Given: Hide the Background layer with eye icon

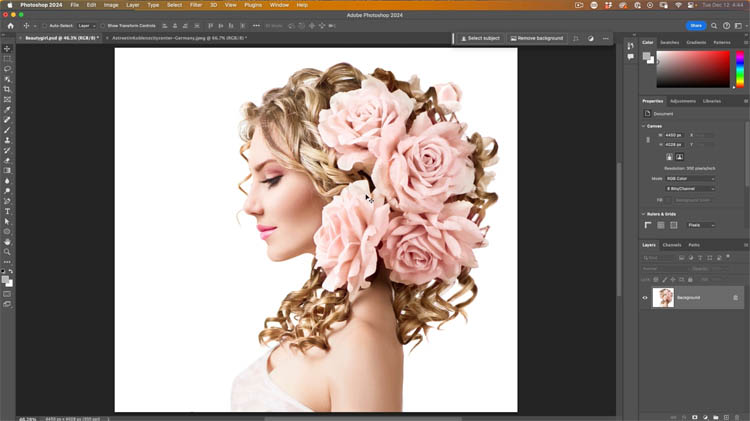Looking at the screenshot, I should coord(645,297).
